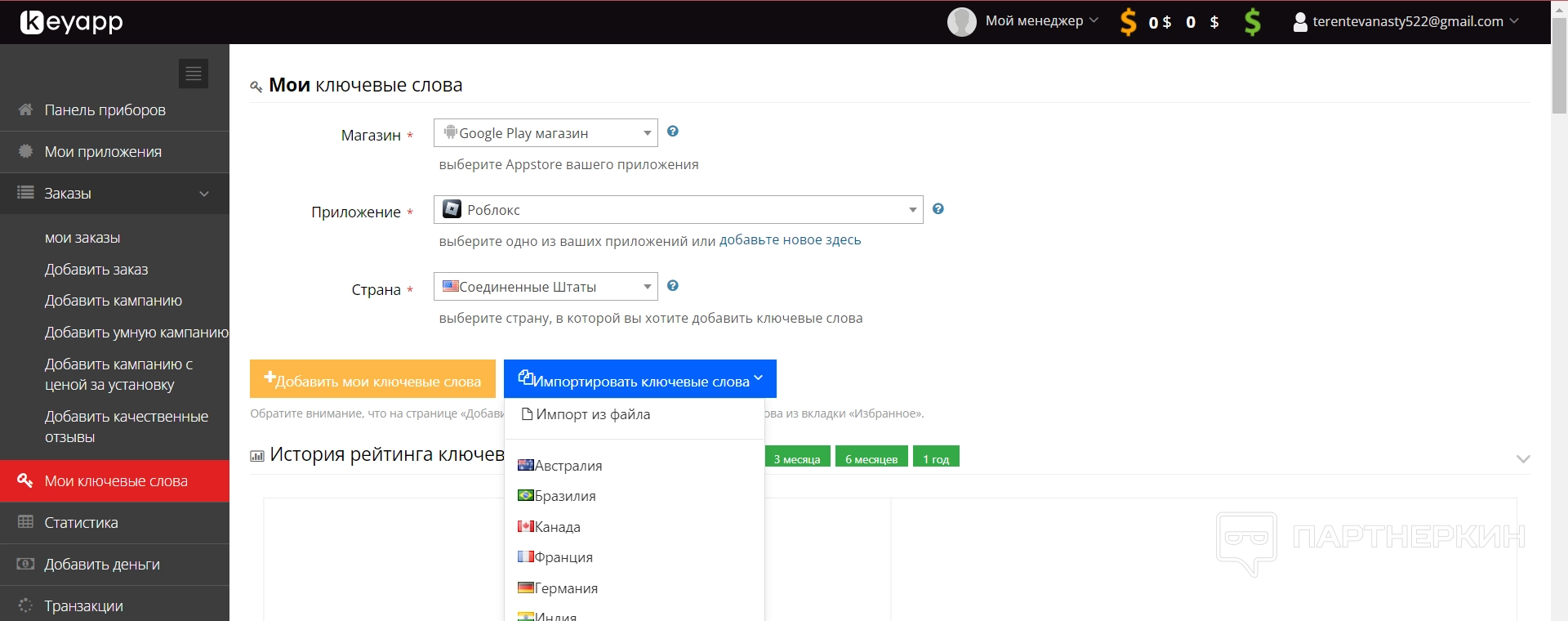The image size is (1568, 621).
Task: Click the Keyapp logo
Action: pos(72,22)
